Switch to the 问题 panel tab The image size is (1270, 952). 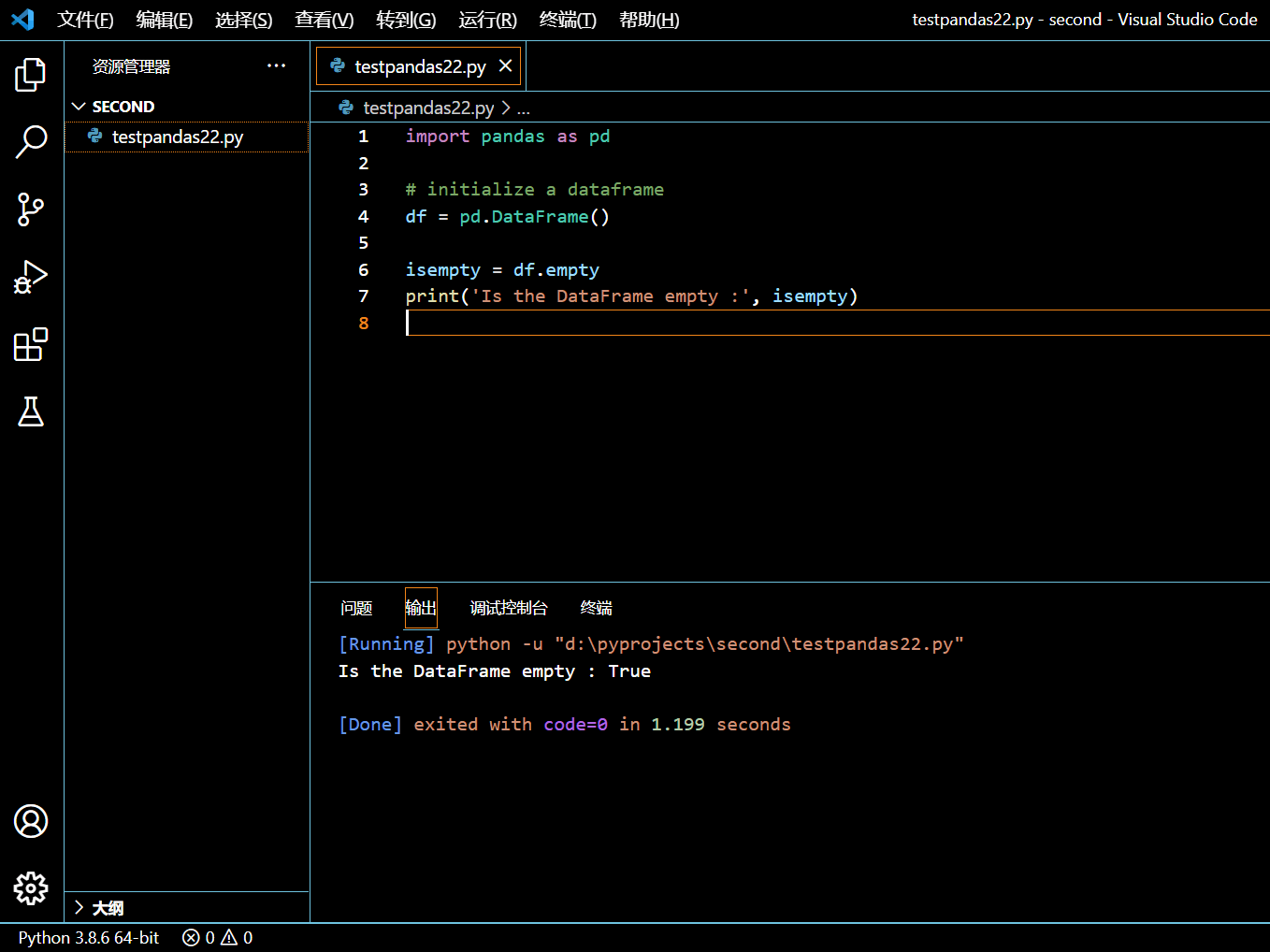(x=356, y=608)
